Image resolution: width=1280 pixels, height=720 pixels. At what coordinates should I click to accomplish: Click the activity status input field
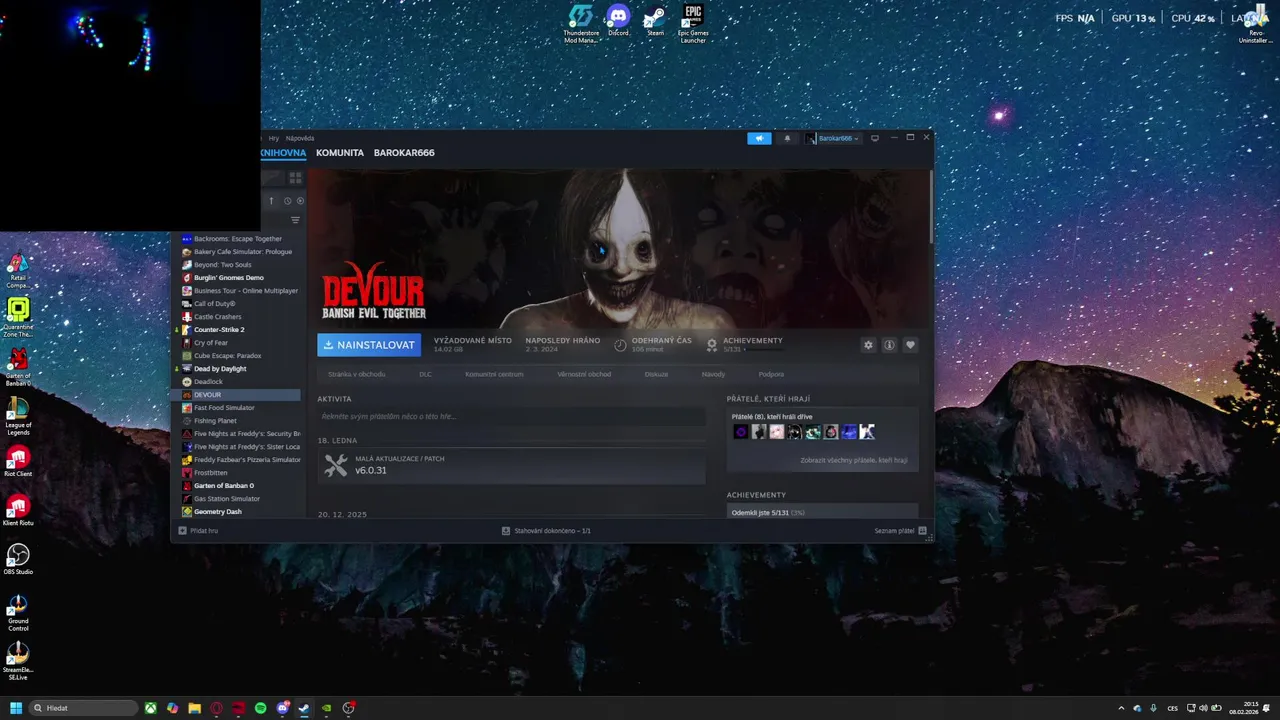click(x=511, y=416)
